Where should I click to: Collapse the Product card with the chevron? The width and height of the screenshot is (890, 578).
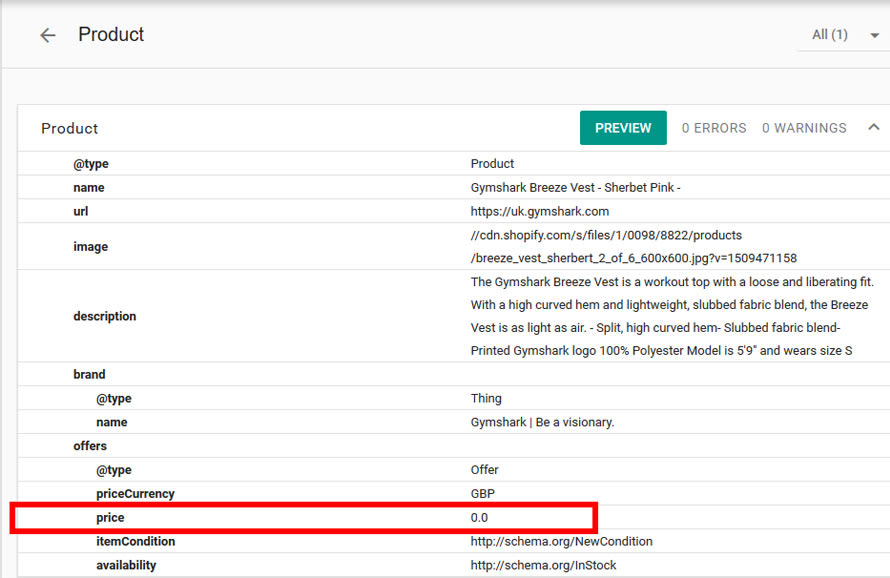click(874, 127)
